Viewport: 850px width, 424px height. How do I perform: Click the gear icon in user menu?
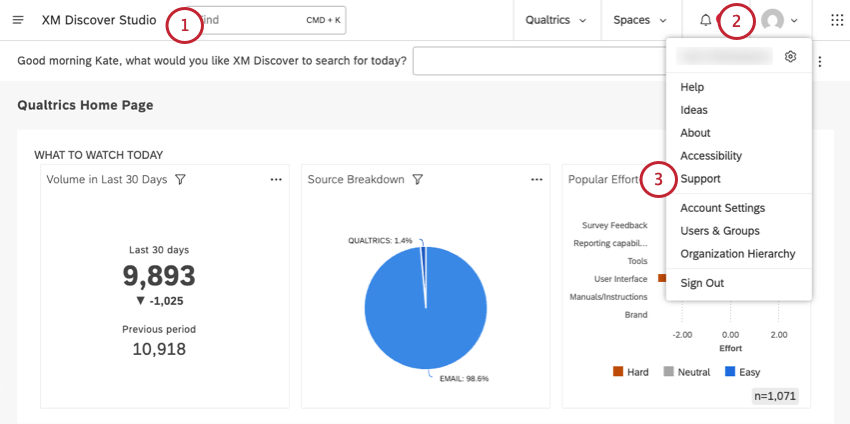[x=790, y=57]
